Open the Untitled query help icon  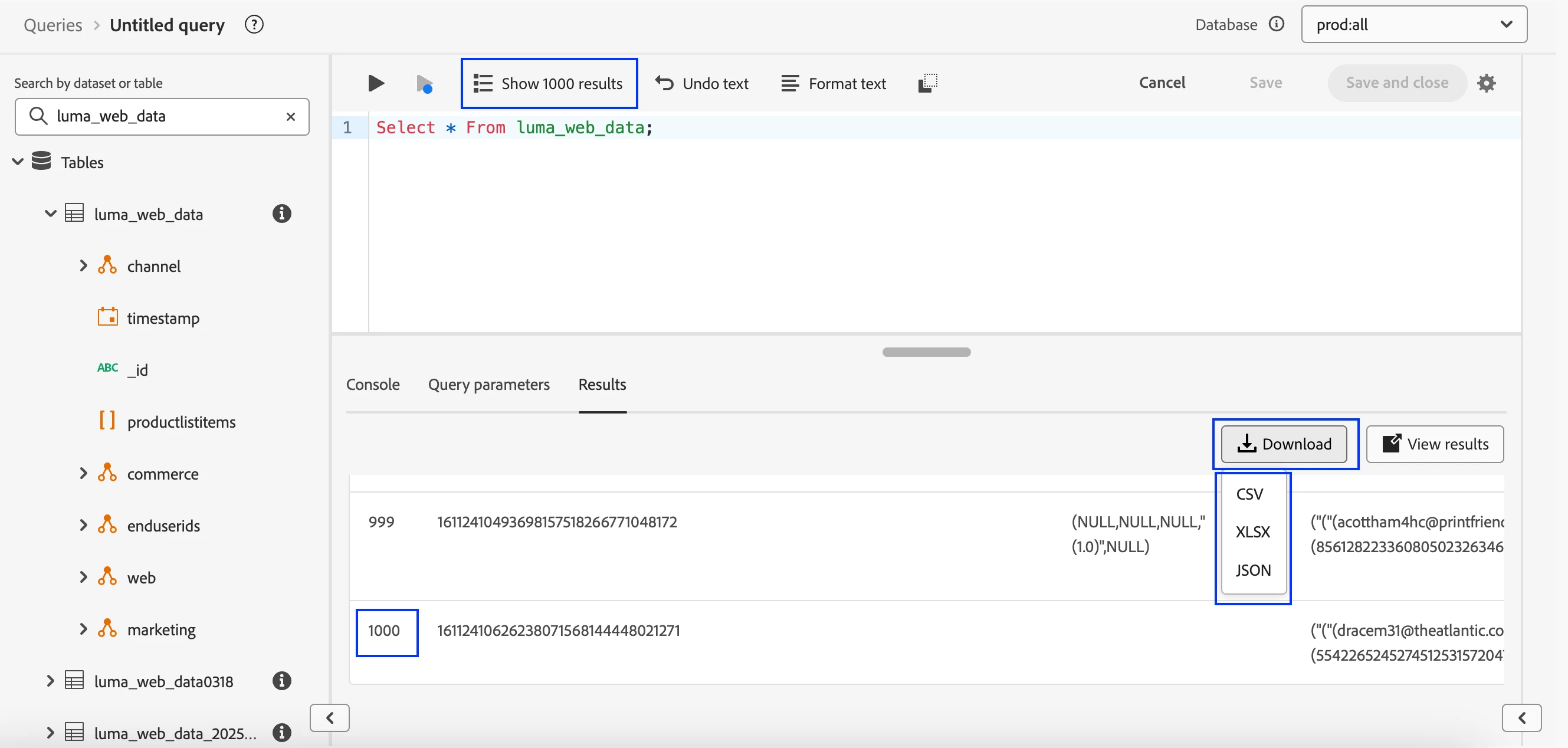click(x=253, y=25)
